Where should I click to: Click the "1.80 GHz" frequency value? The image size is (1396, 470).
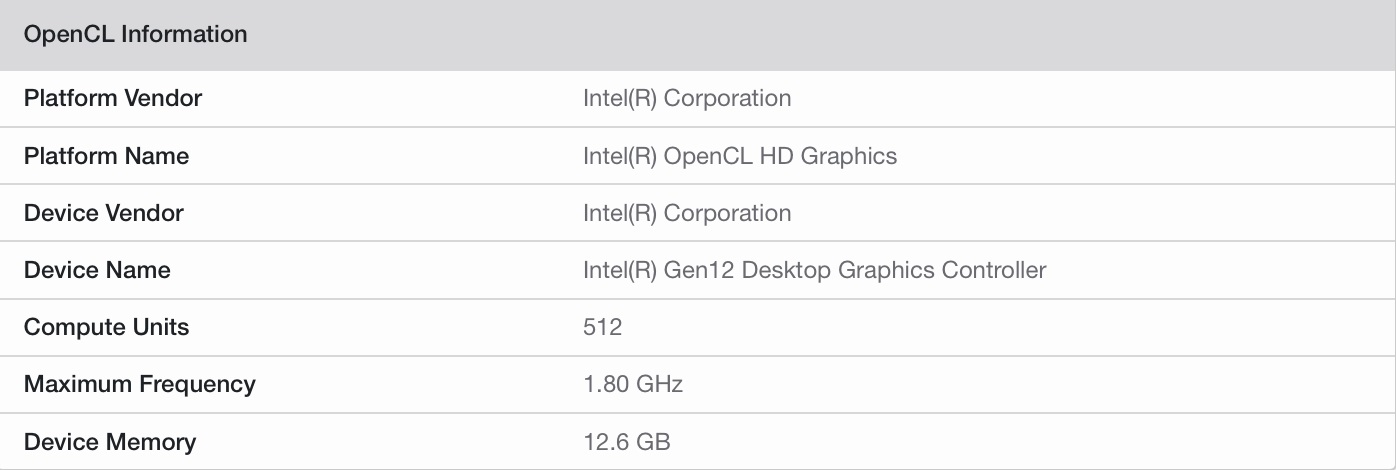[x=633, y=384]
